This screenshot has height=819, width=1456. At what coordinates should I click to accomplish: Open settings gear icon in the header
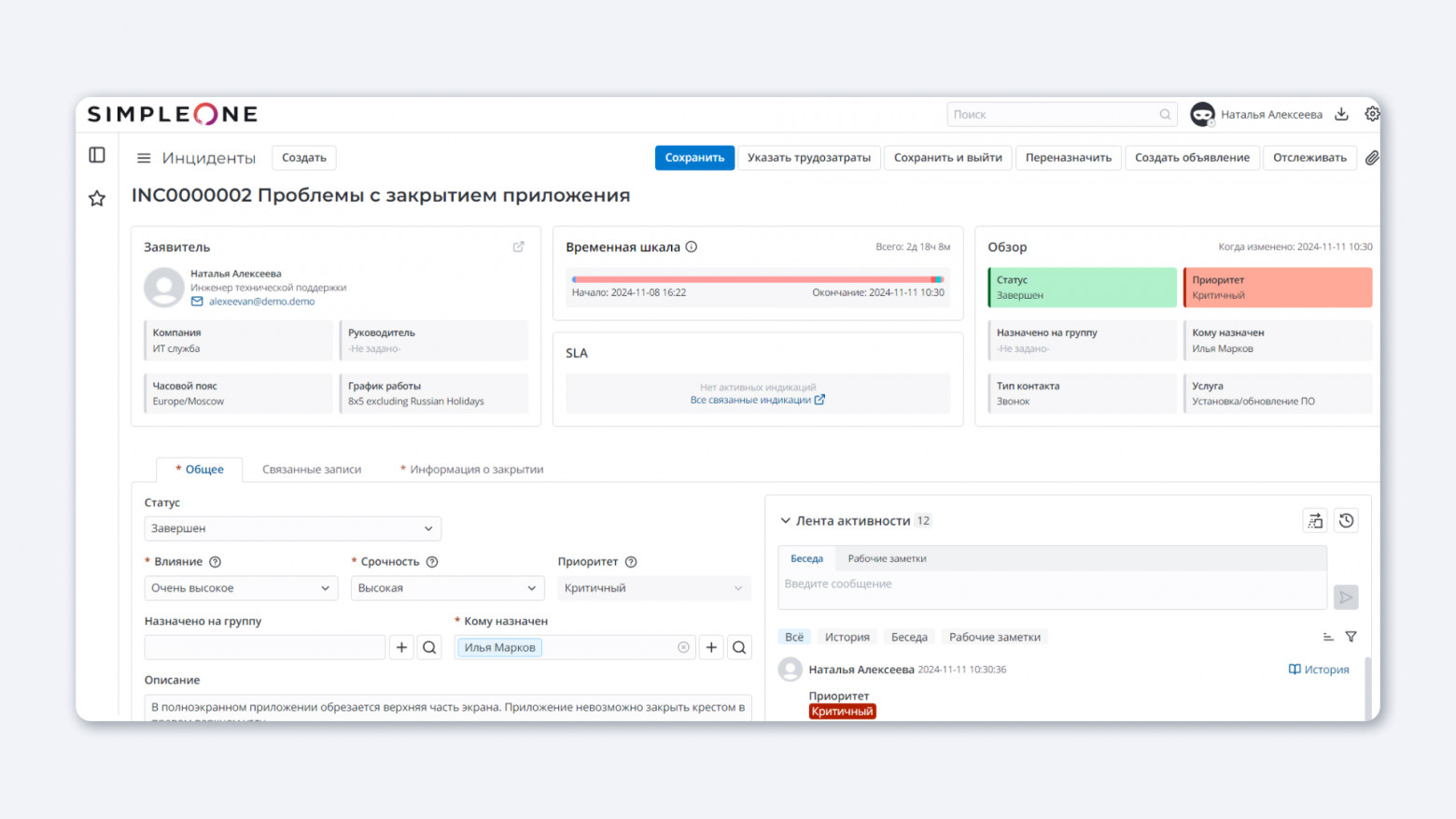point(1372,114)
